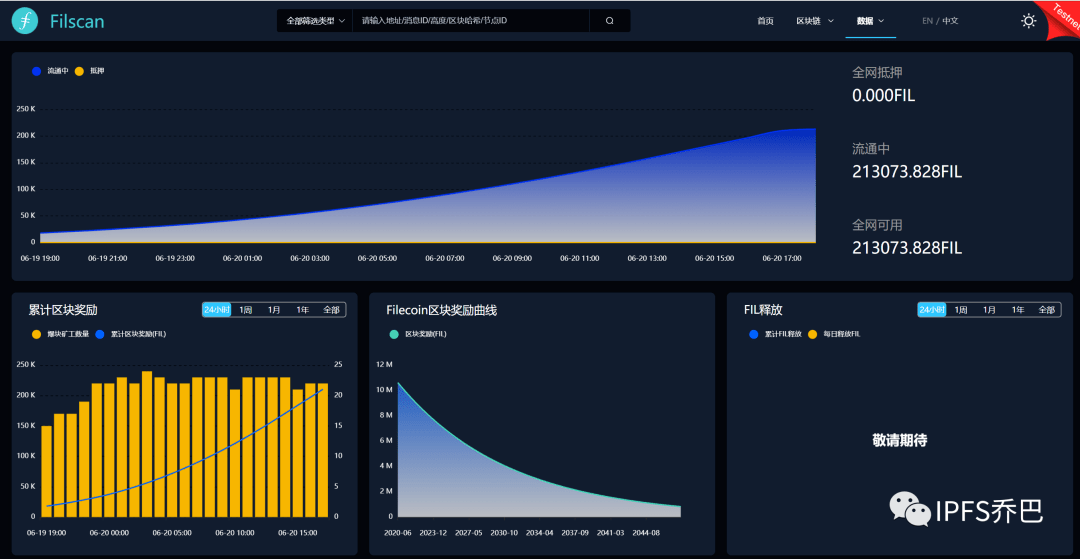This screenshot has width=1080, height=559.
Task: Click the 213073.828FIL value under 流通中
Action: [x=906, y=171]
